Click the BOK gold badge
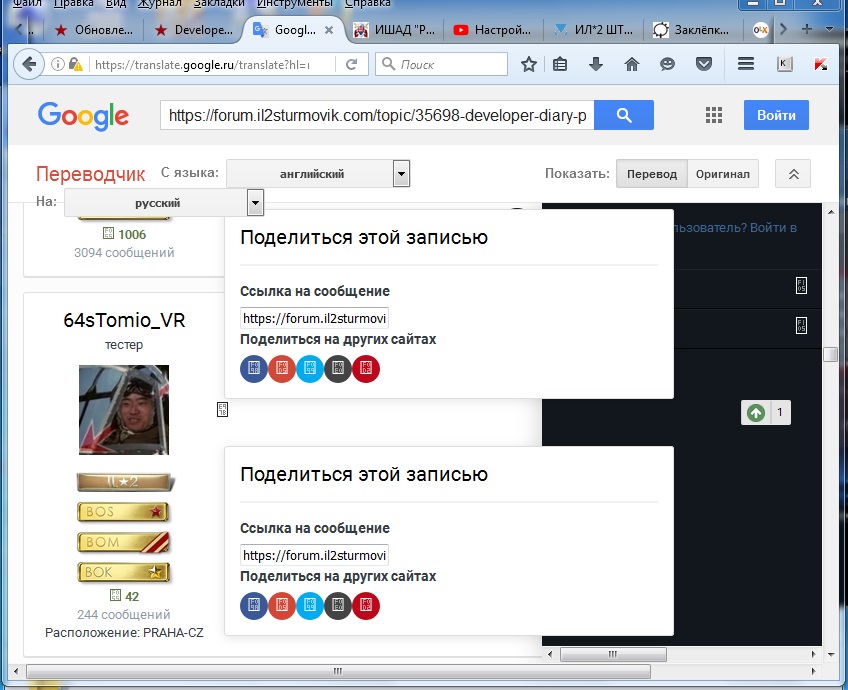Screen dimensions: 848x690 point(123,572)
